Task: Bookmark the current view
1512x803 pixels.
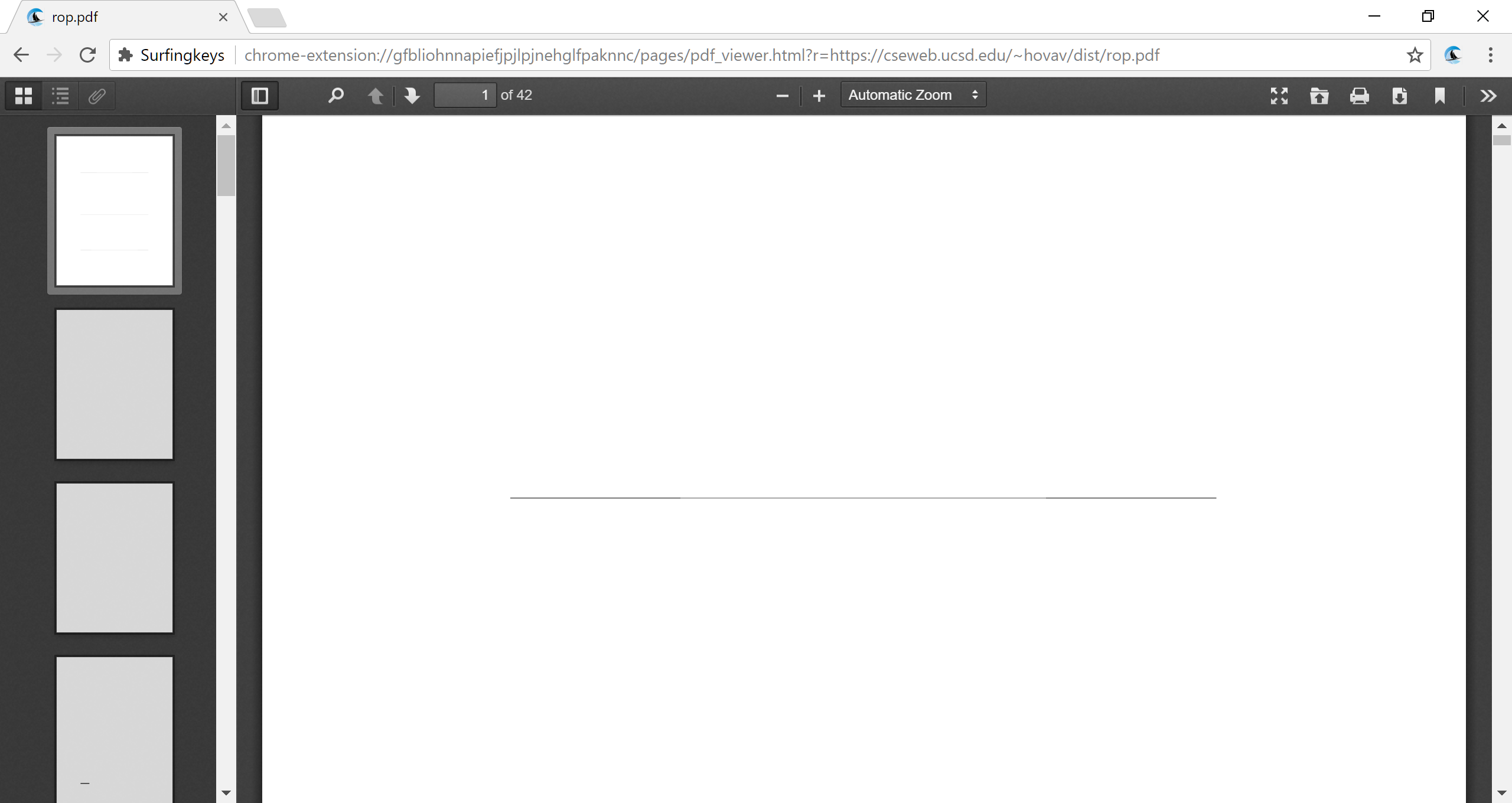Action: pyautogui.click(x=1440, y=96)
